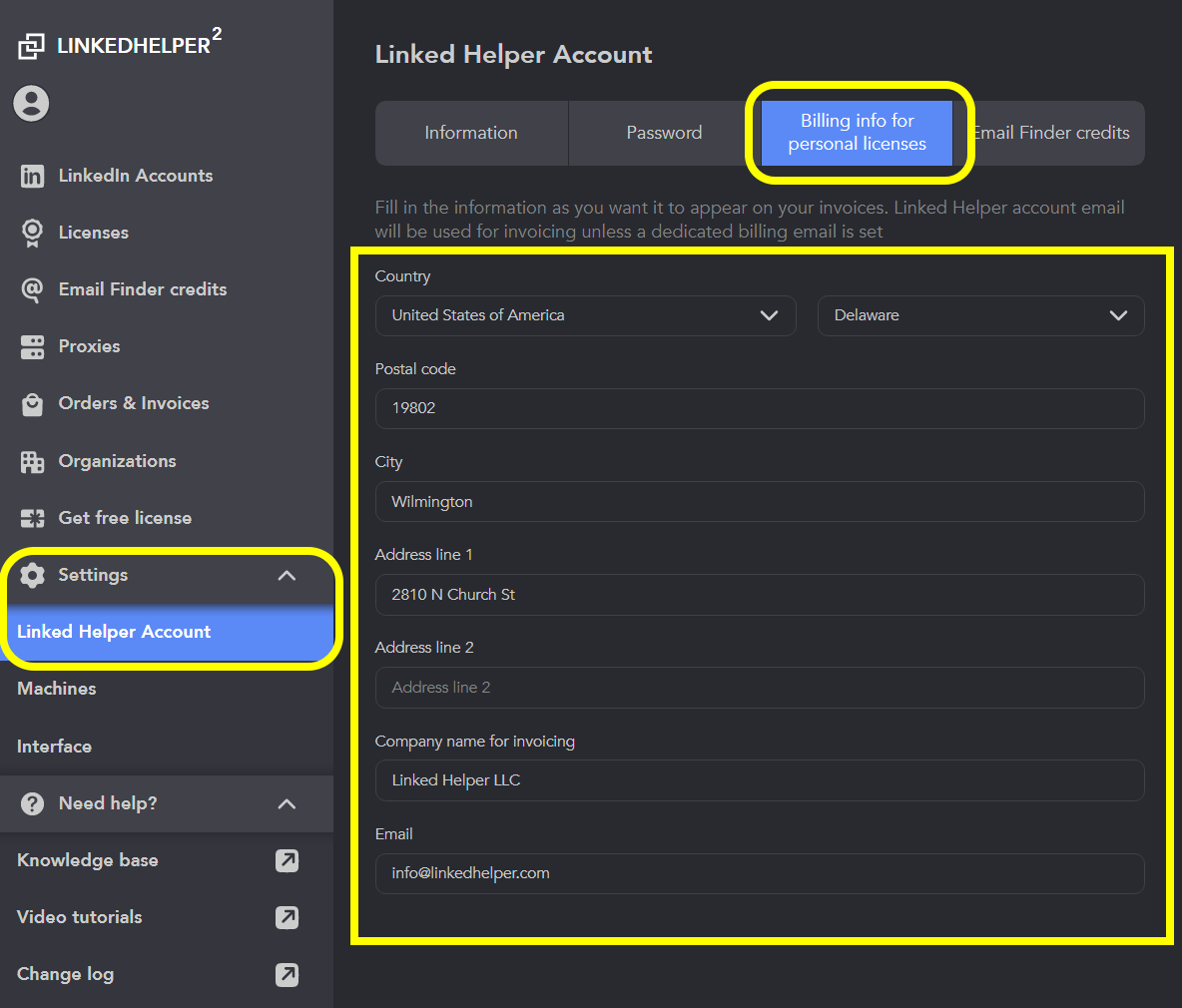This screenshot has width=1182, height=1008.
Task: Open the Video tutorials link
Action: pos(79,917)
